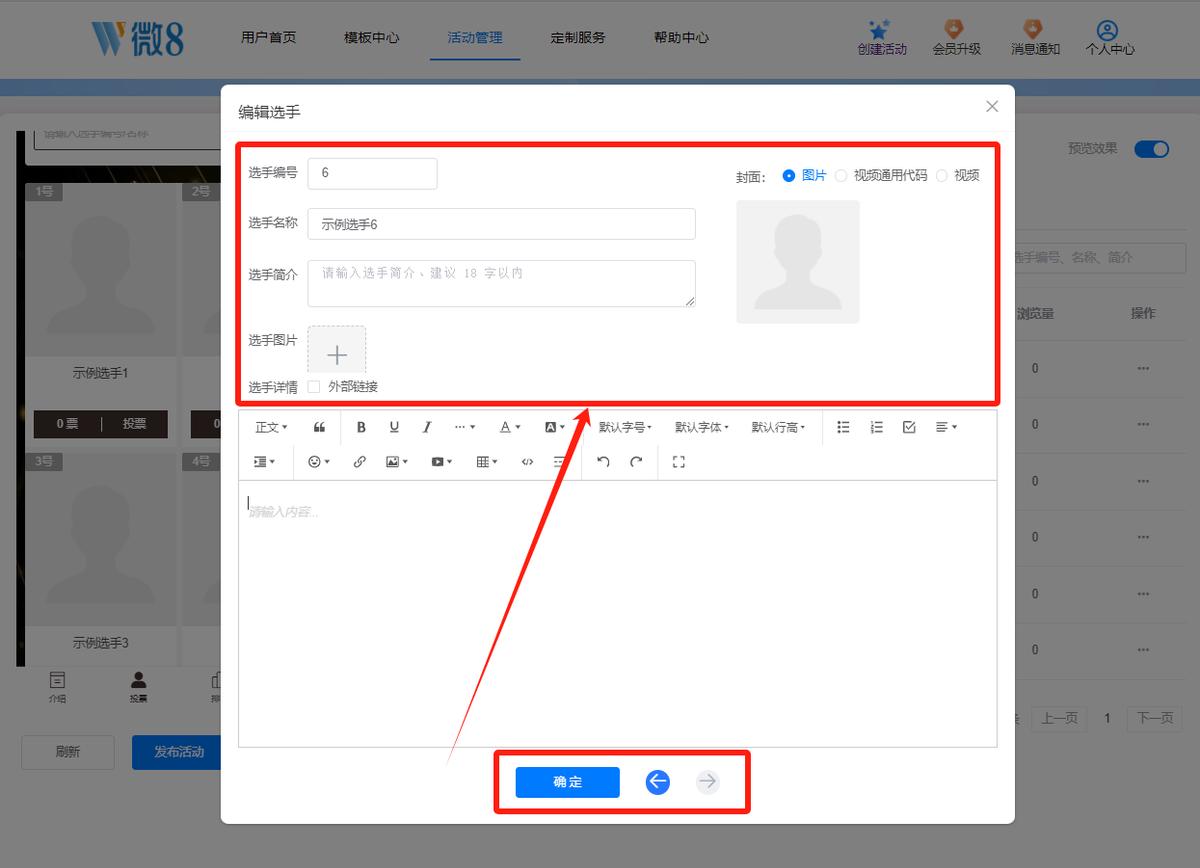Viewport: 1200px width, 868px height.
Task: Click the cover avatar placeholder image
Action: point(798,262)
